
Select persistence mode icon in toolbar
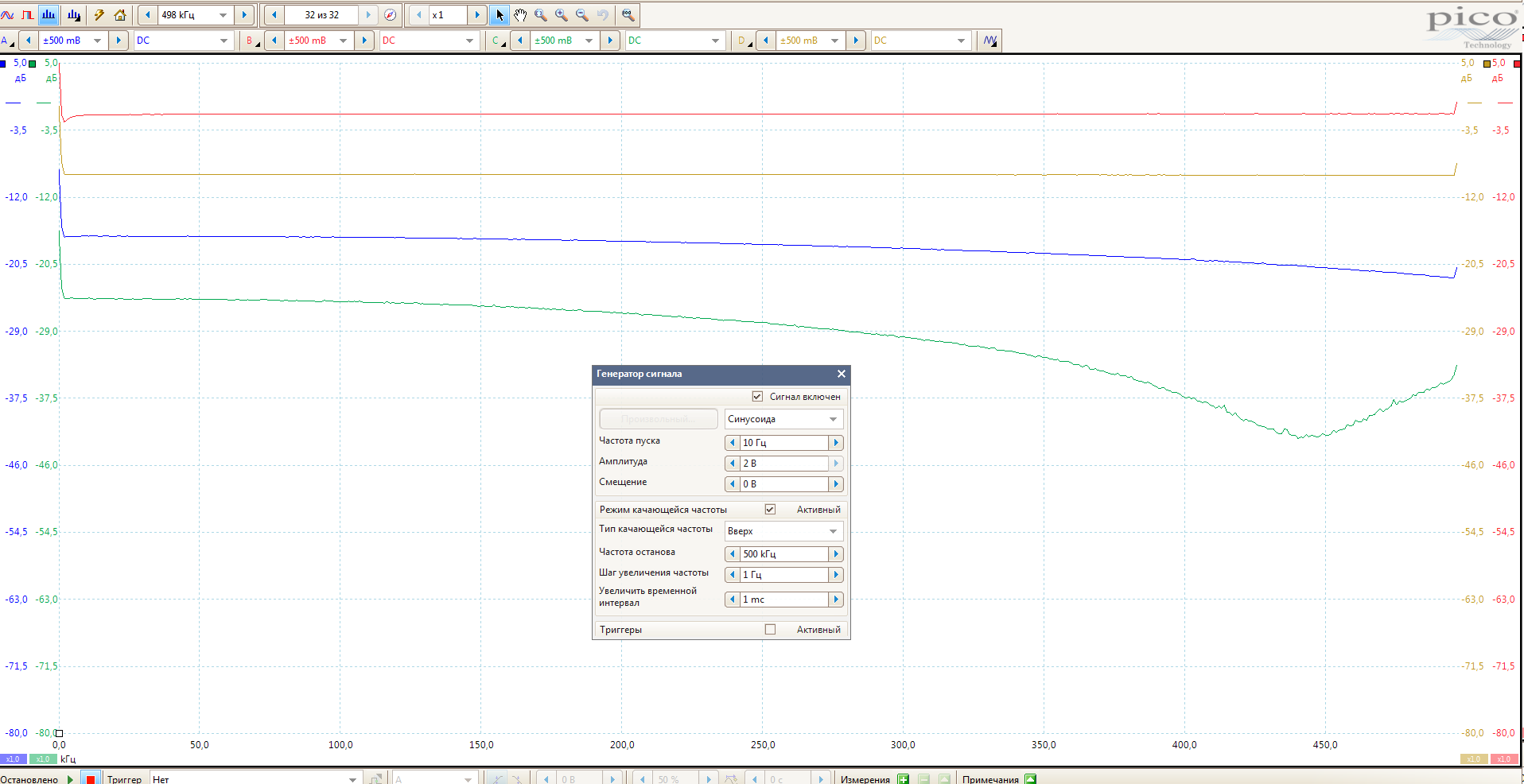pyautogui.click(x=28, y=15)
